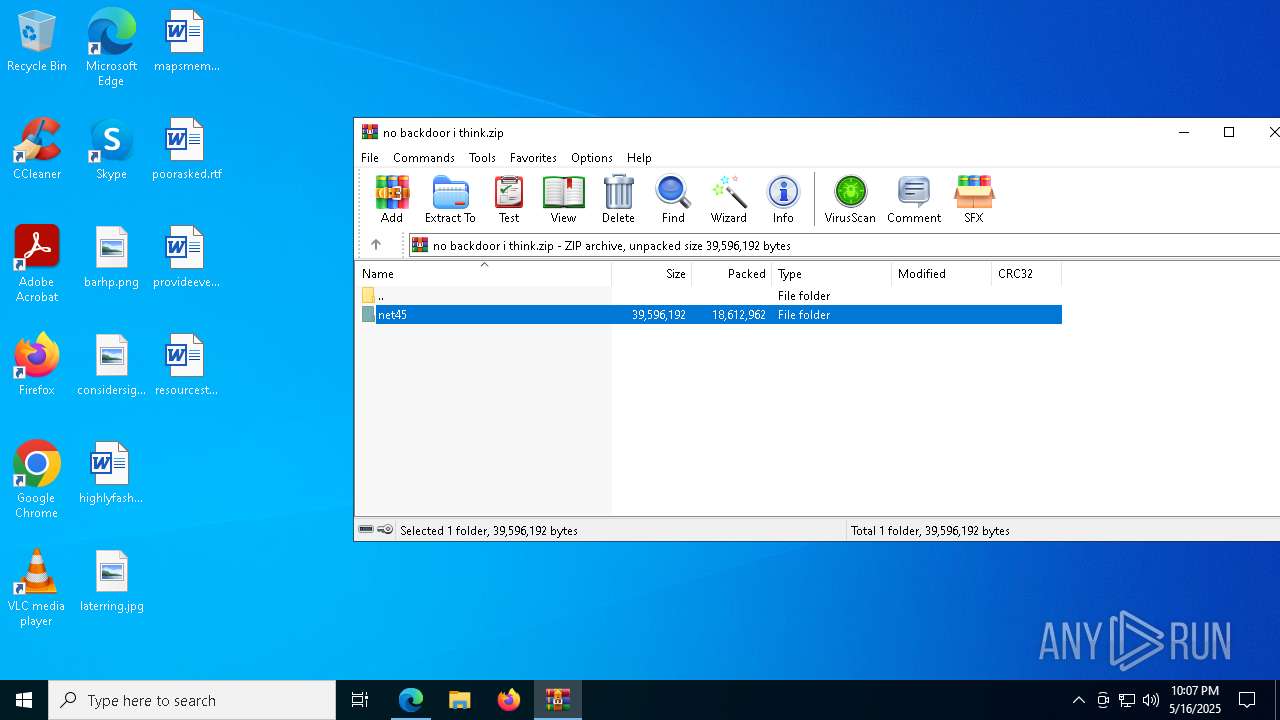Start the VirusScan tool
The image size is (1280, 720).
(850, 199)
